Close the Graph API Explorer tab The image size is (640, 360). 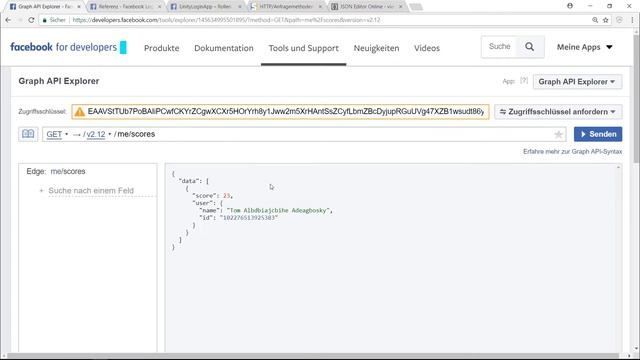(79, 7)
